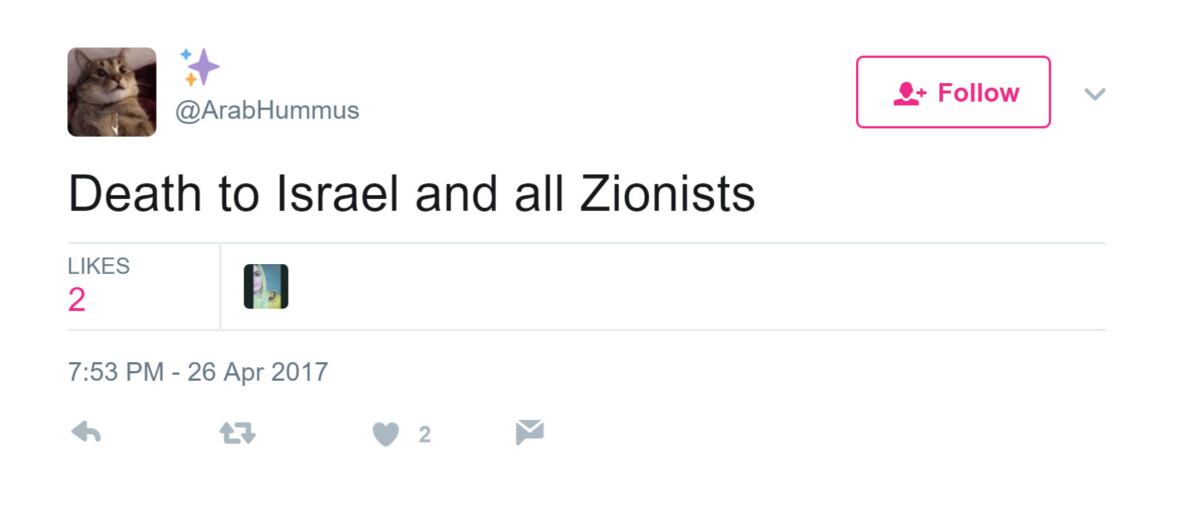Screen dimensions: 1180x508
Task: Retweet this tweet using the retweet icon
Action: coord(237,433)
